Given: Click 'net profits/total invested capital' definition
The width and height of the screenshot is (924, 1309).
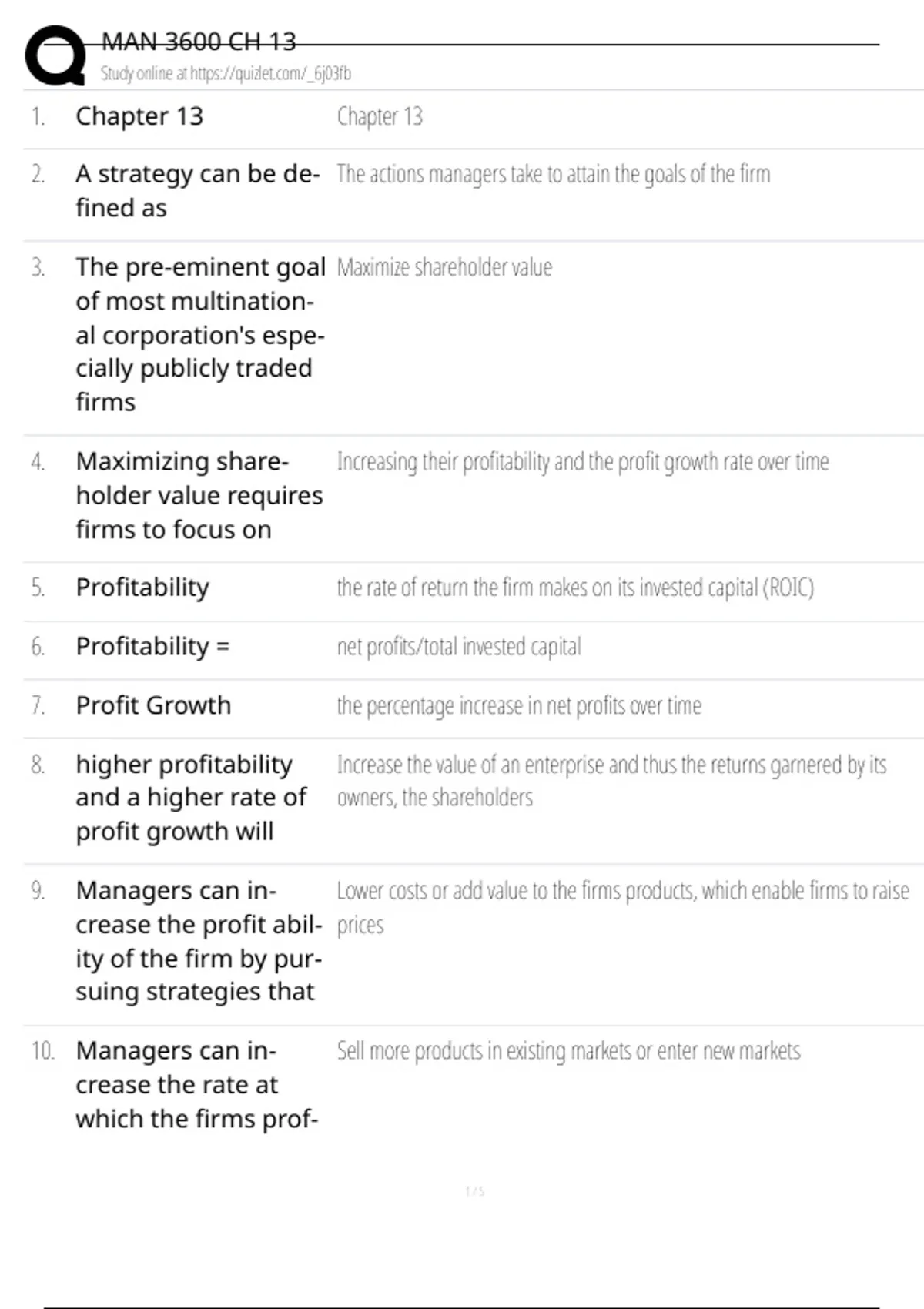Looking at the screenshot, I should pos(459,647).
